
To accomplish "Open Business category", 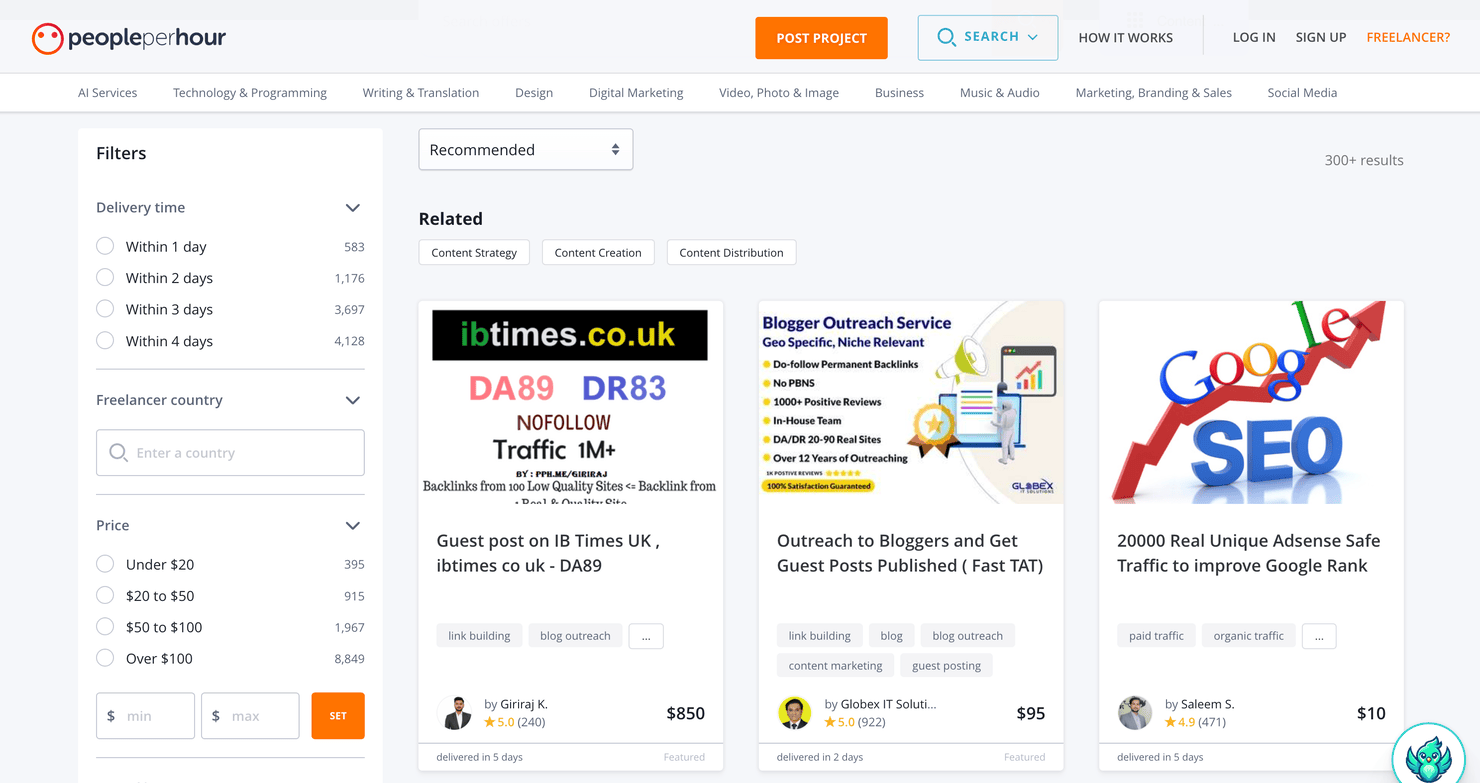I will (899, 93).
